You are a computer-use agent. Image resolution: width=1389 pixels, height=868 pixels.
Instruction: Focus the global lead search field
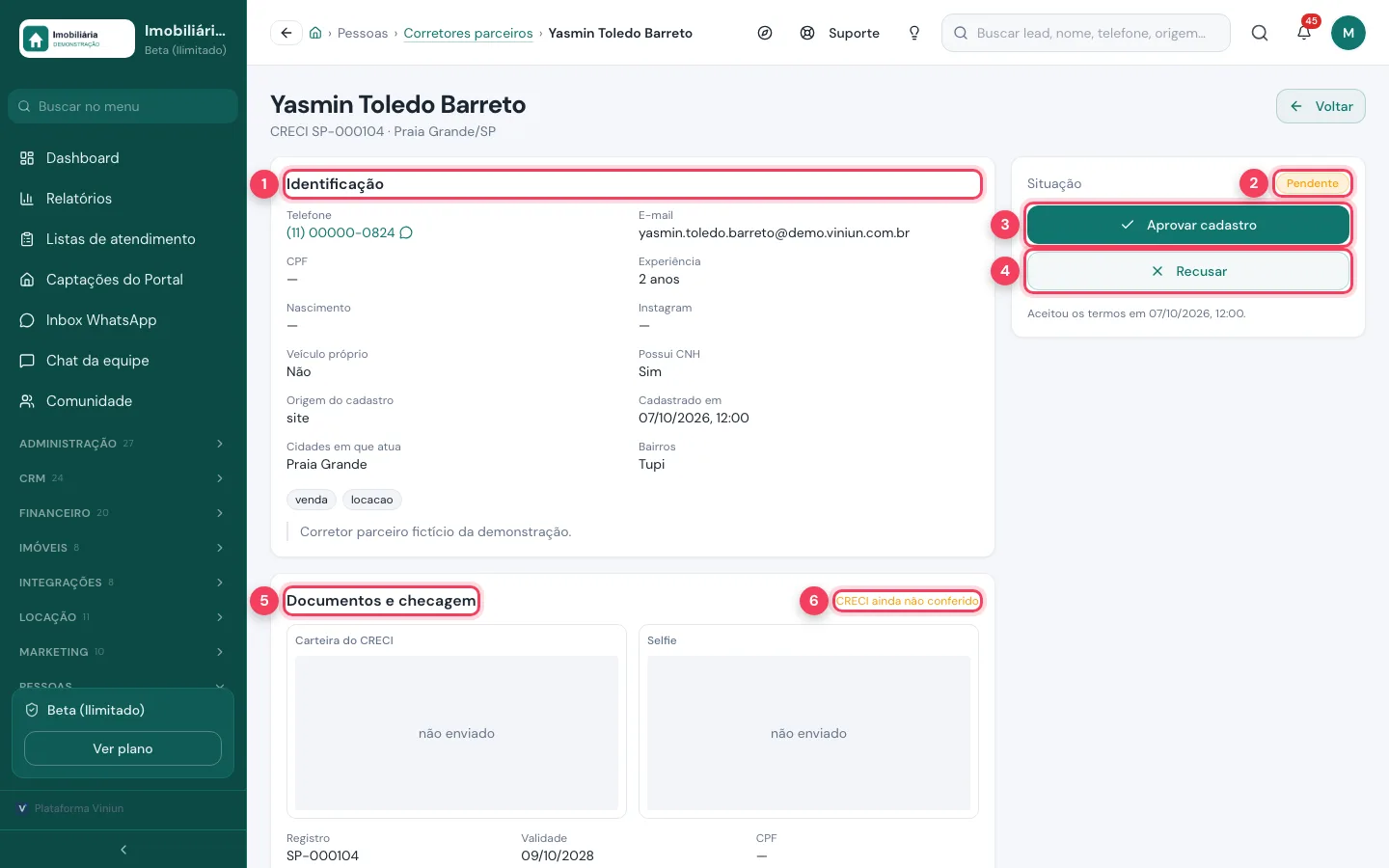point(1086,33)
